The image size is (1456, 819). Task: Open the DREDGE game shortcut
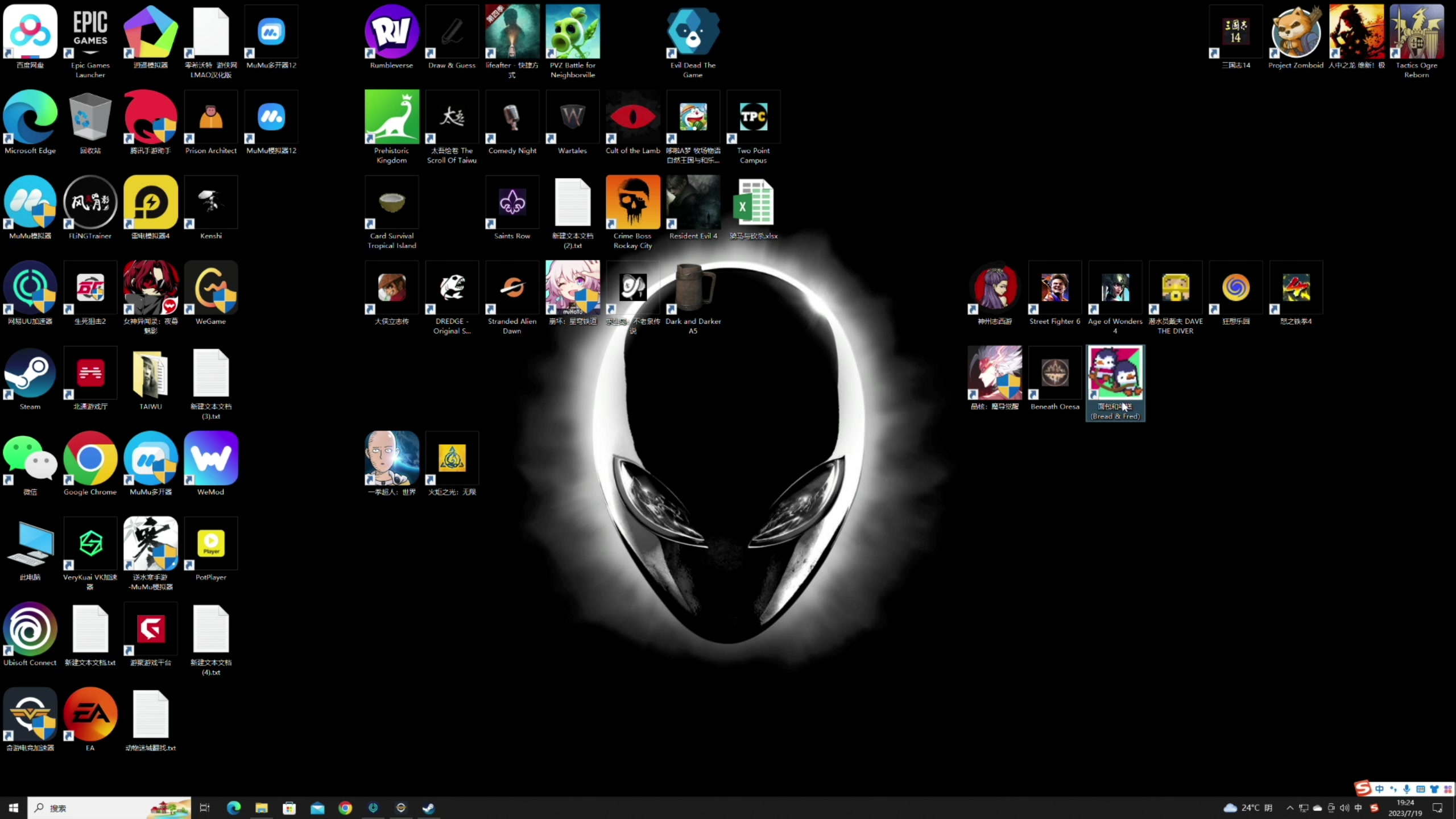pyautogui.click(x=452, y=297)
